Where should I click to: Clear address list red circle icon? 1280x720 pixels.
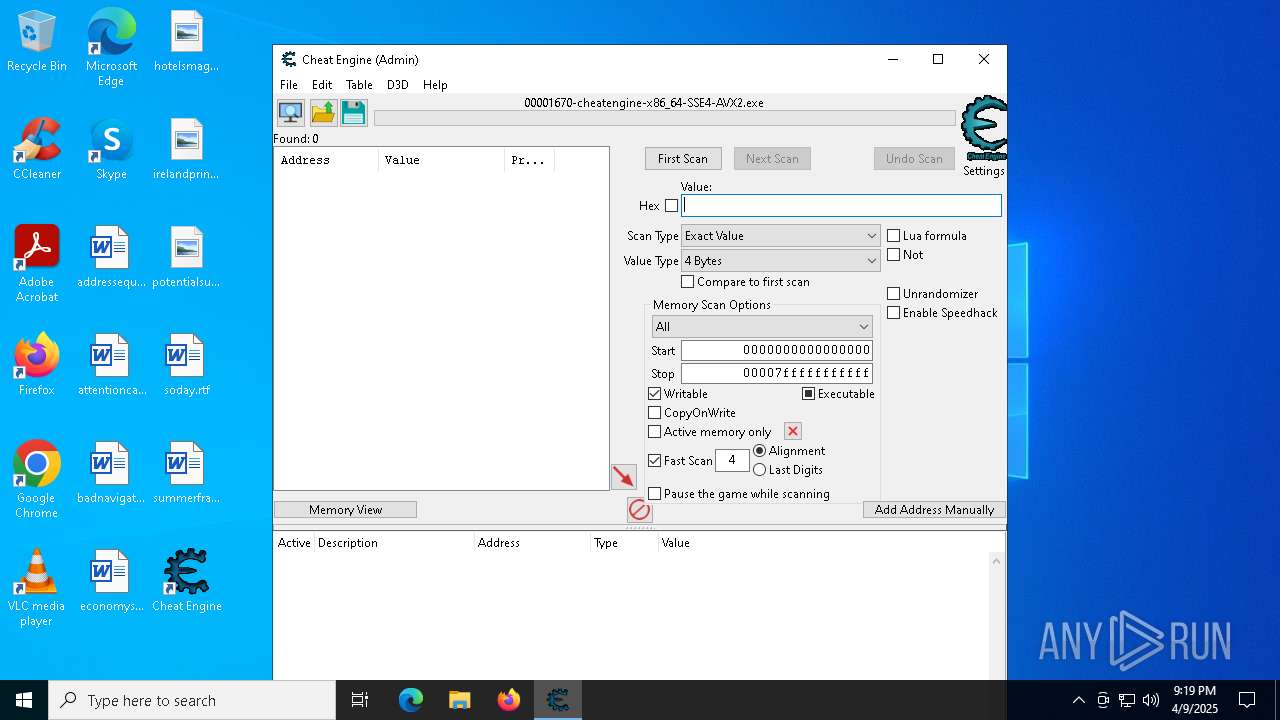[x=639, y=511]
